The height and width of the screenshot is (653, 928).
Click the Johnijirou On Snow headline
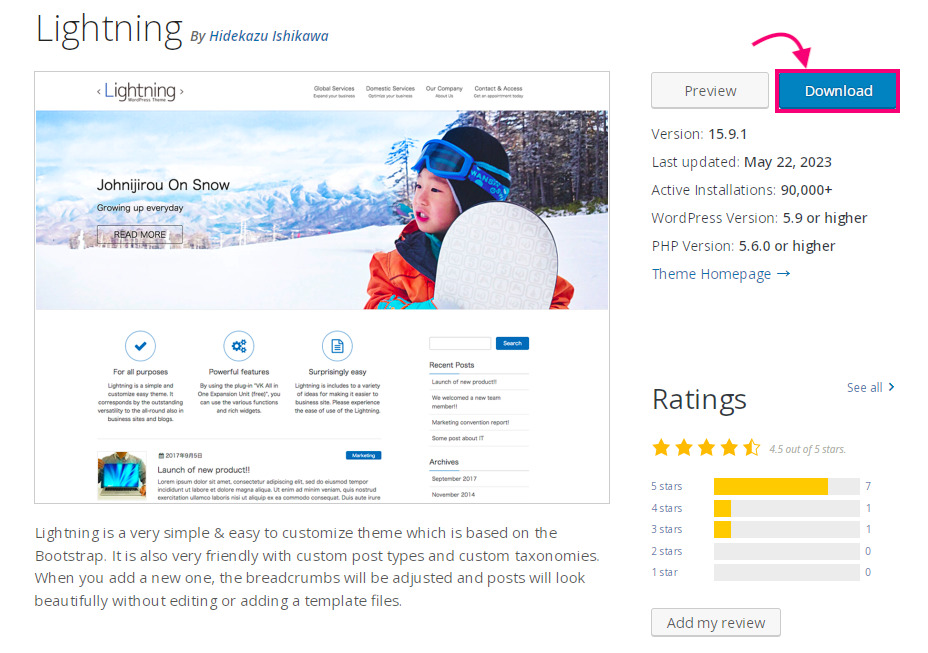[163, 185]
